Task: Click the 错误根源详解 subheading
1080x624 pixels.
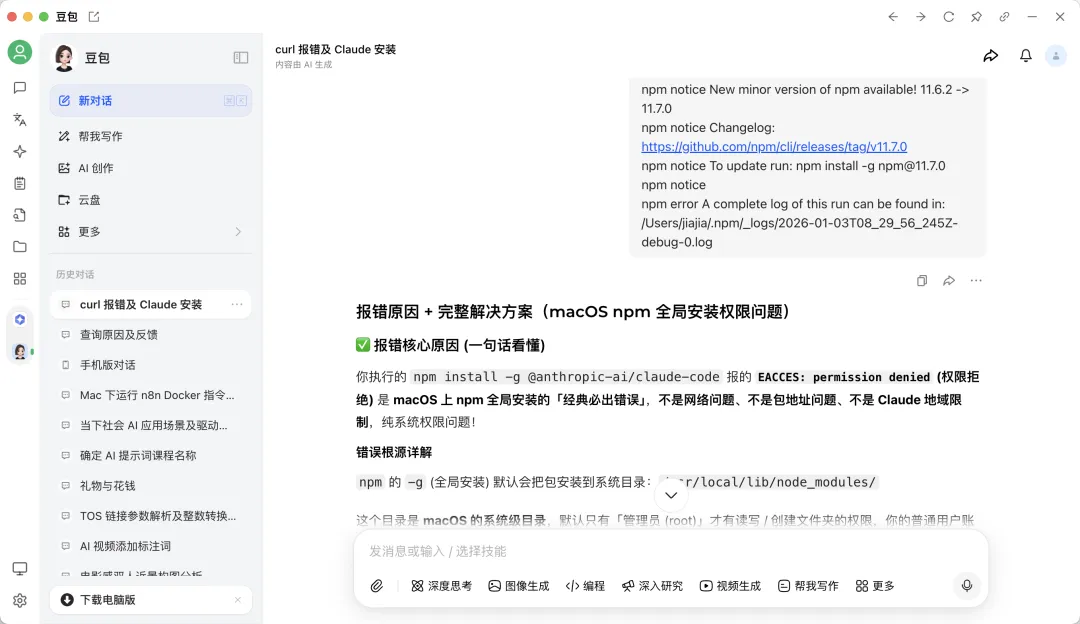Action: [394, 453]
